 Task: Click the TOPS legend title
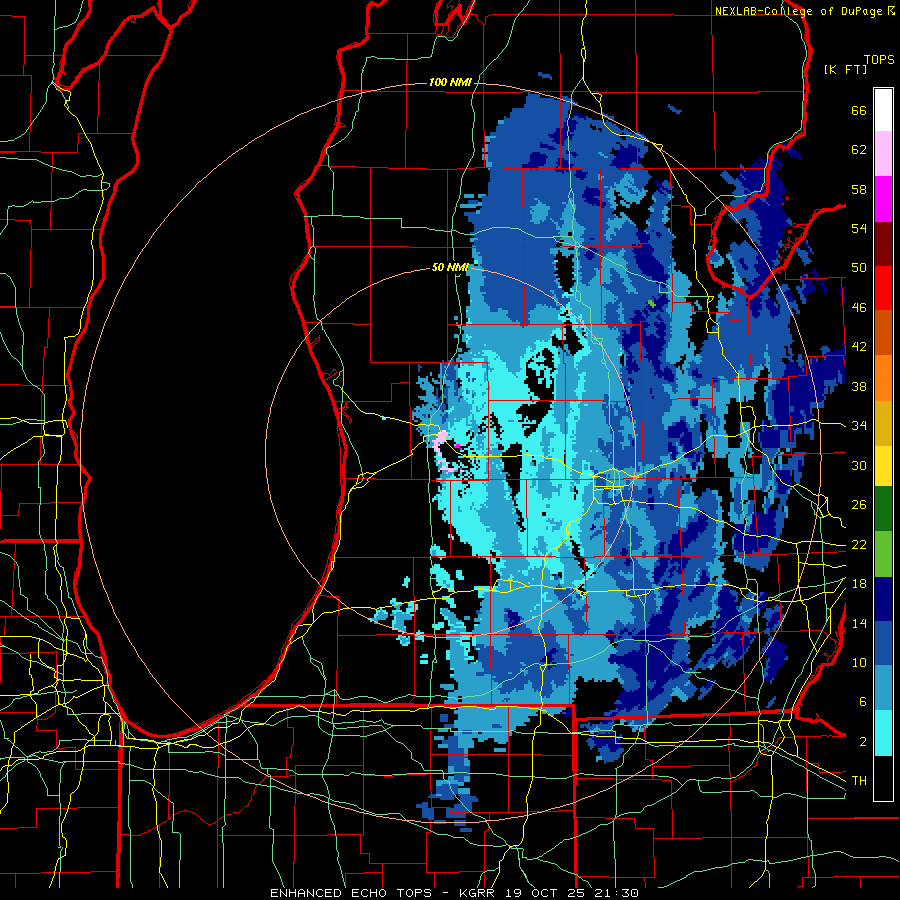pos(879,60)
